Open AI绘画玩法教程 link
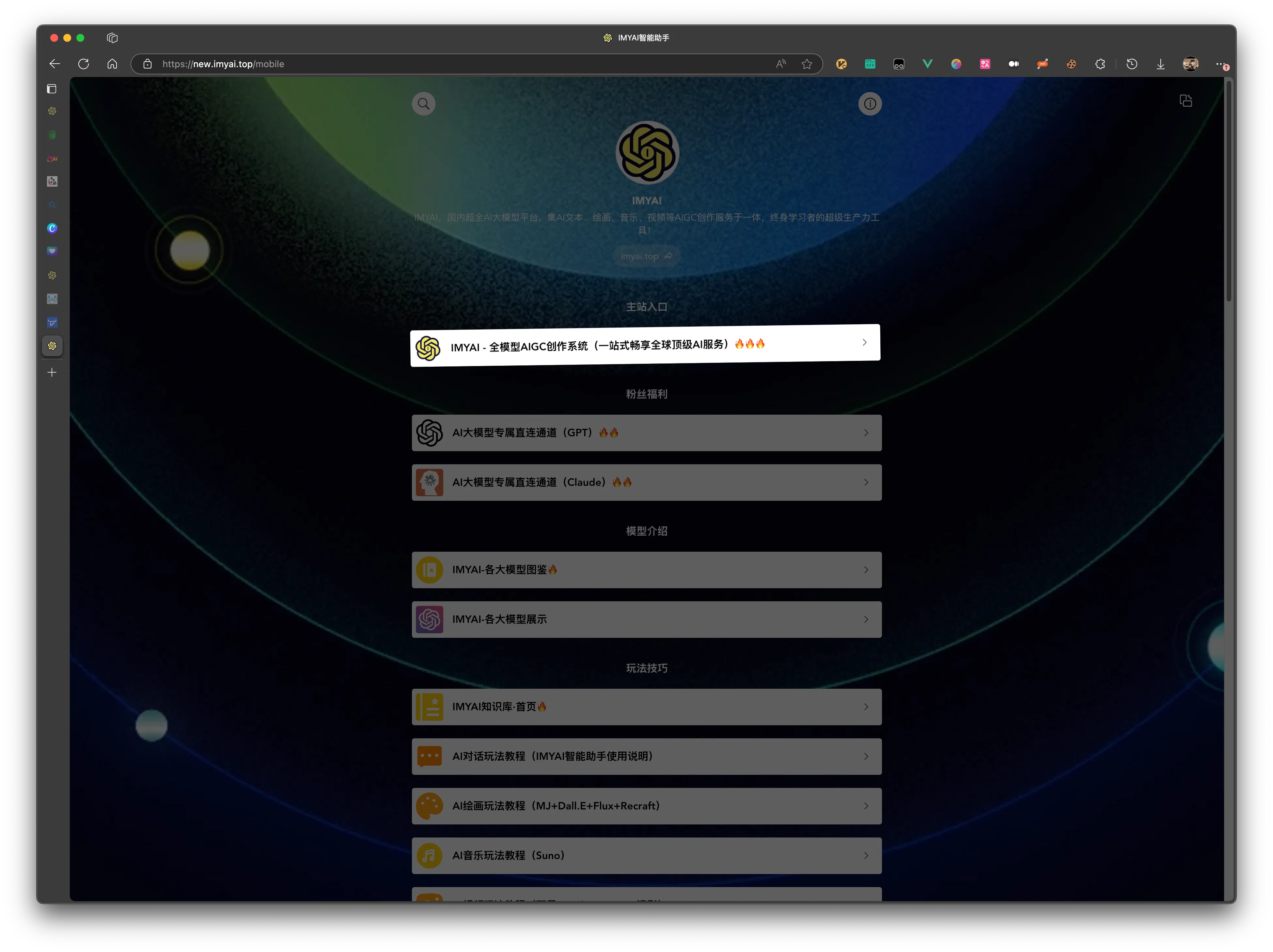This screenshot has width=1273, height=952. coord(646,805)
